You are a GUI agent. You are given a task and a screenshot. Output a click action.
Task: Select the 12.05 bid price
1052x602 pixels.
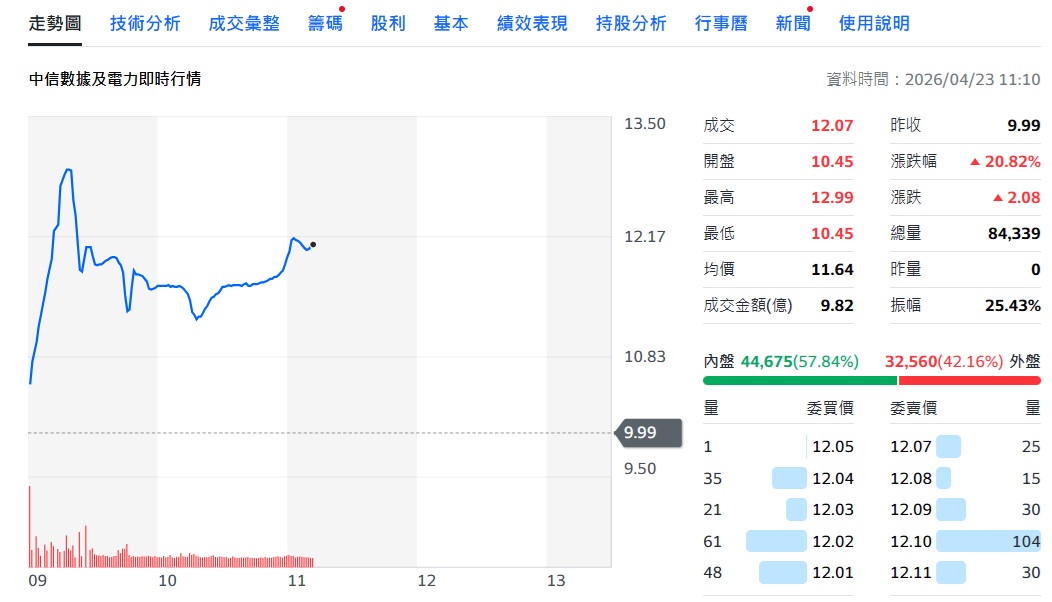pos(832,447)
